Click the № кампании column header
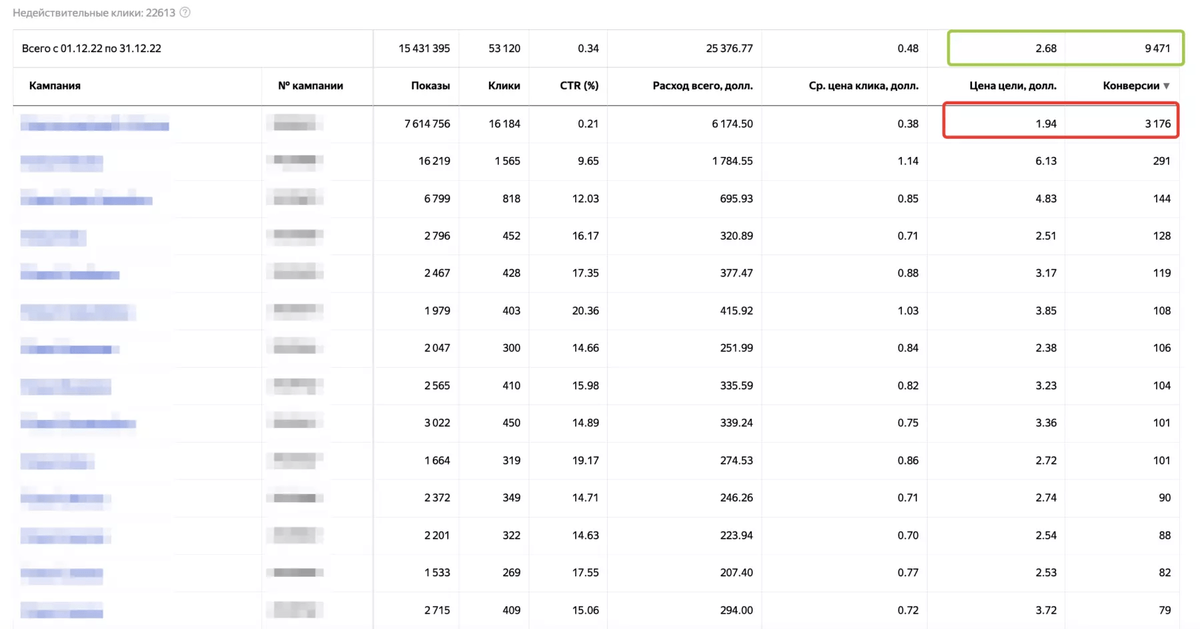This screenshot has width=1200, height=629. click(310, 86)
